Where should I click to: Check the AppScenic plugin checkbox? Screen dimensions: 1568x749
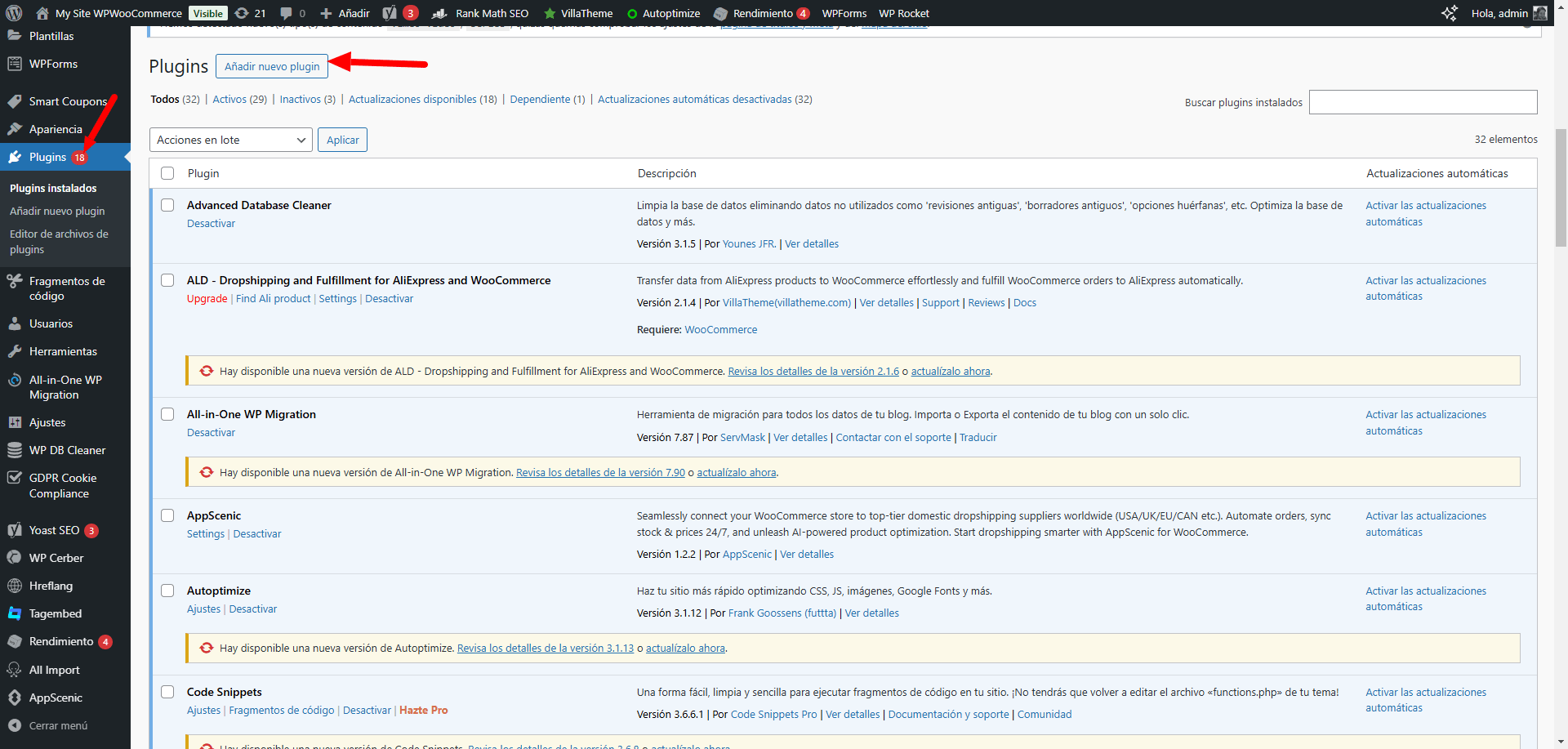point(167,515)
